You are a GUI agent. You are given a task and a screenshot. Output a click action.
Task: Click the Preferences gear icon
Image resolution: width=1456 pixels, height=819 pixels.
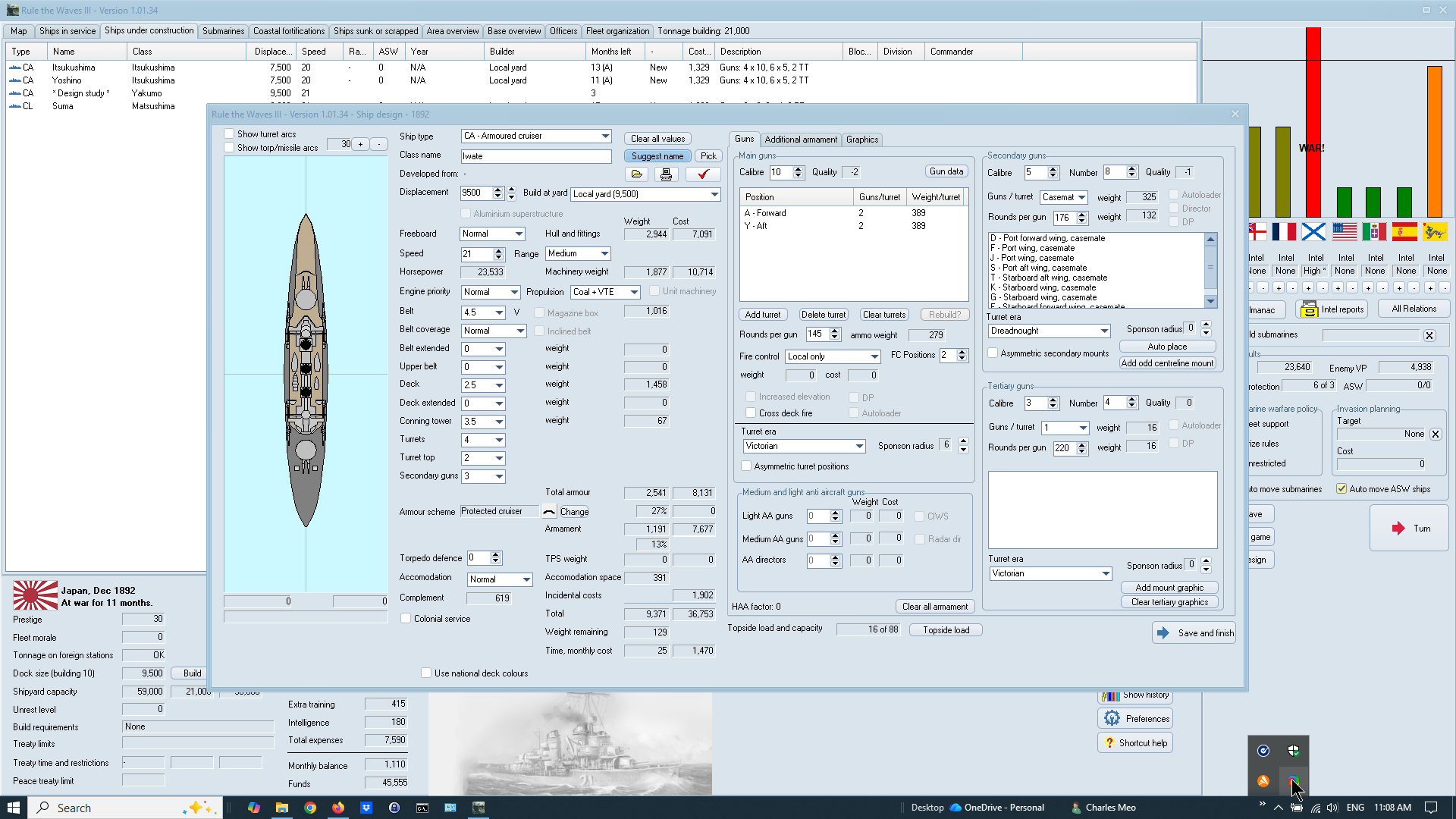pyautogui.click(x=1112, y=719)
